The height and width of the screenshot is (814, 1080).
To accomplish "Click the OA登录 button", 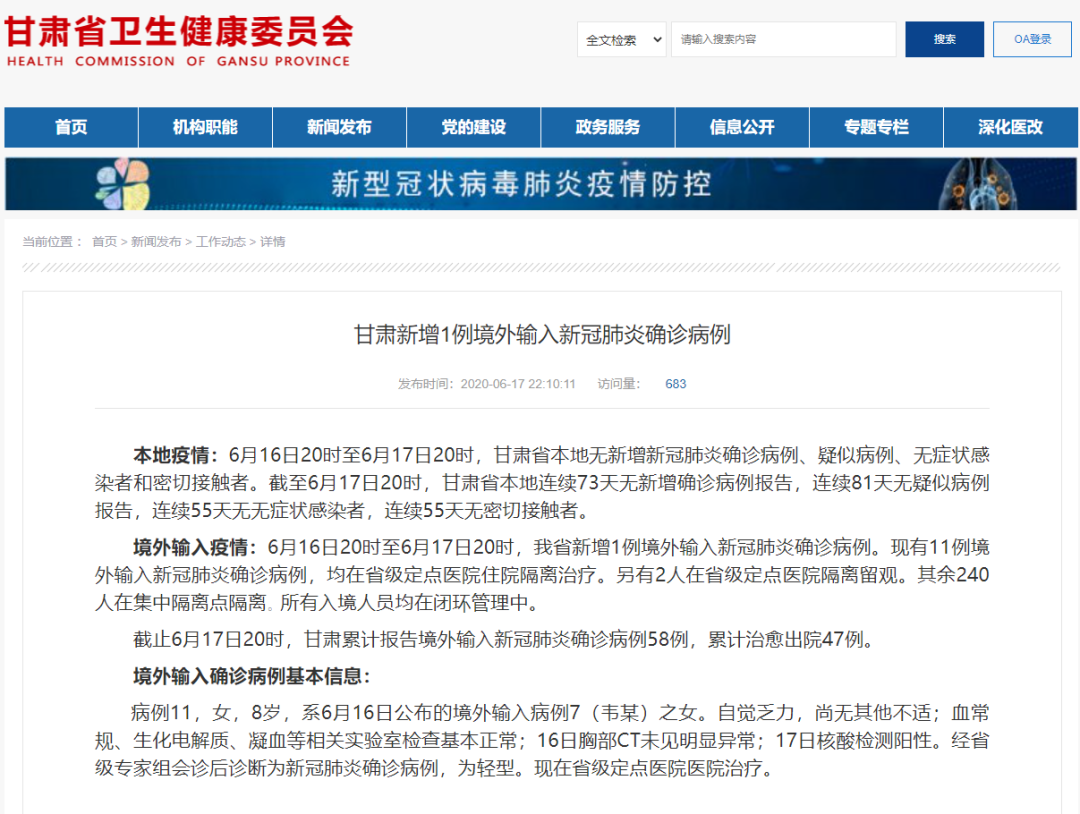I will coord(1032,40).
